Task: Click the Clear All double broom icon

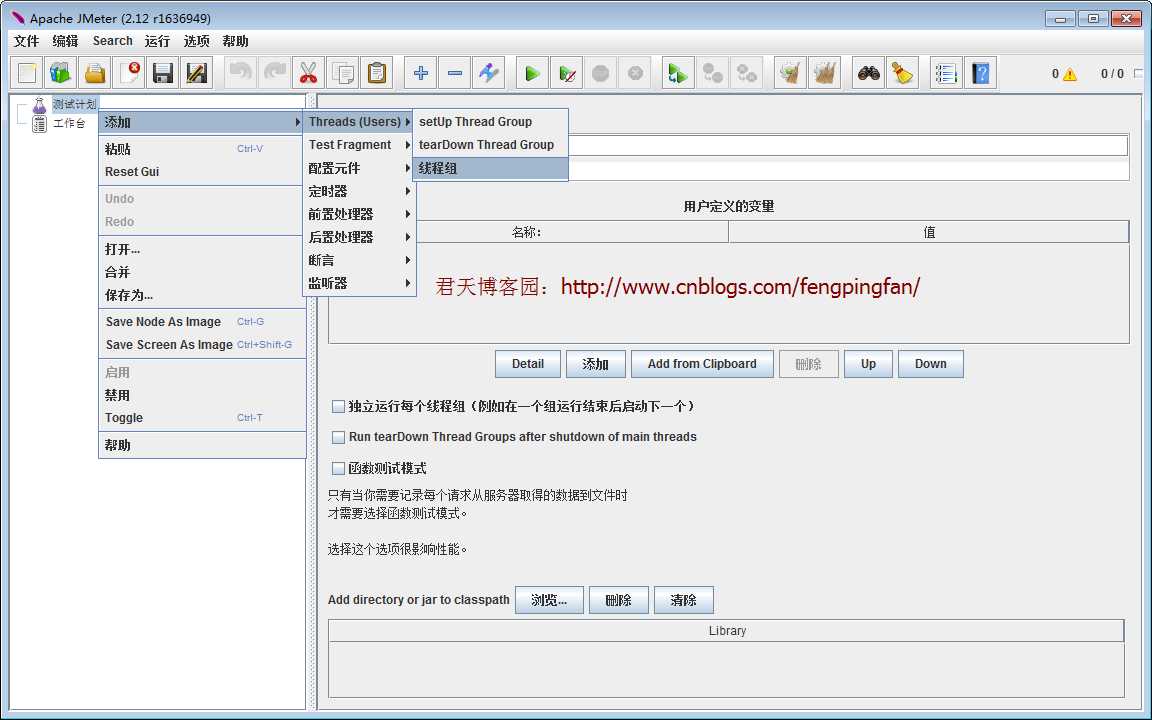Action: pyautogui.click(x=824, y=73)
